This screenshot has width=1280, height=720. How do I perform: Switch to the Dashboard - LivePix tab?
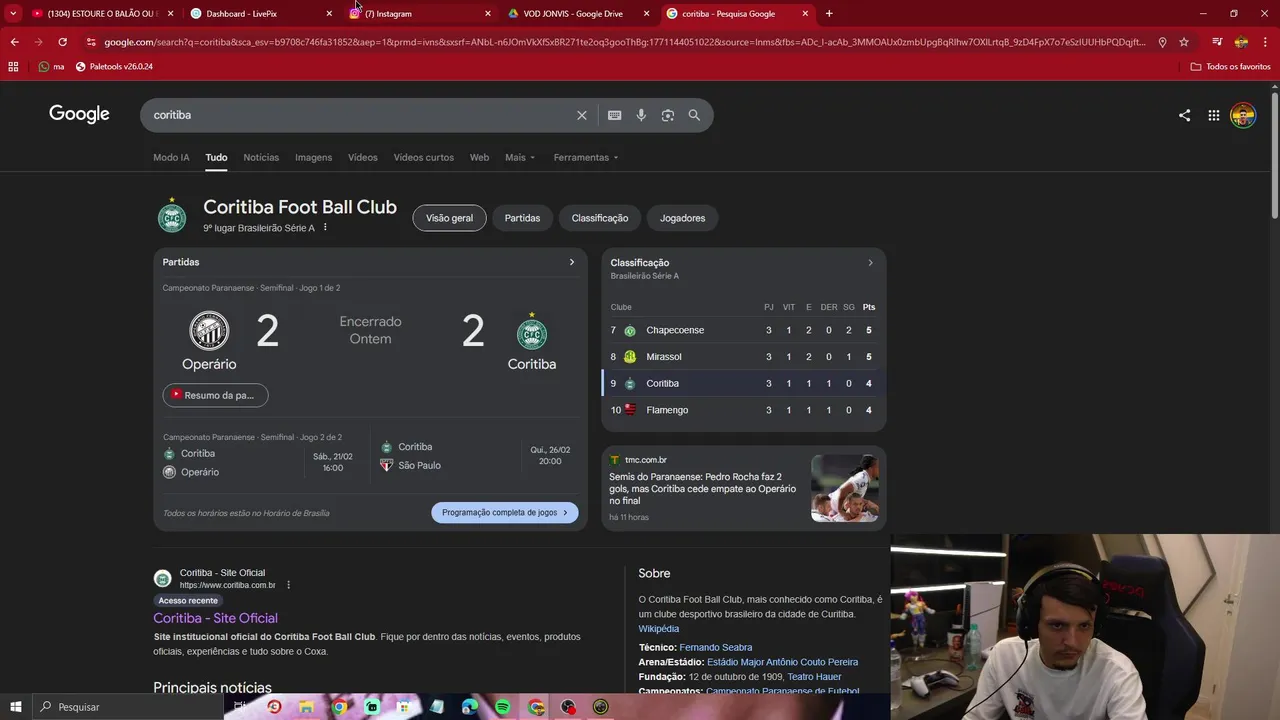(x=260, y=14)
